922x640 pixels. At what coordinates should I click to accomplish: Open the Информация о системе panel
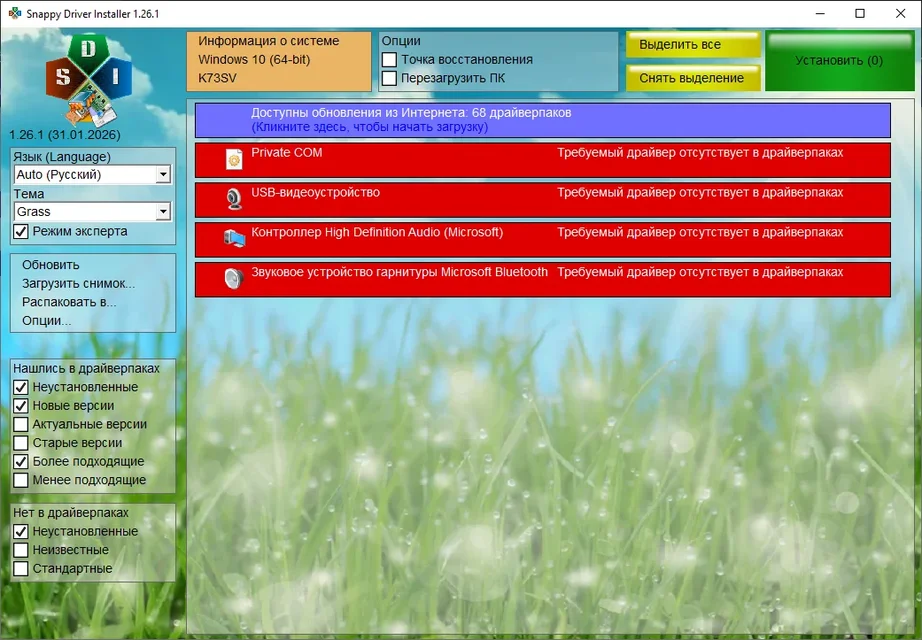pos(279,61)
